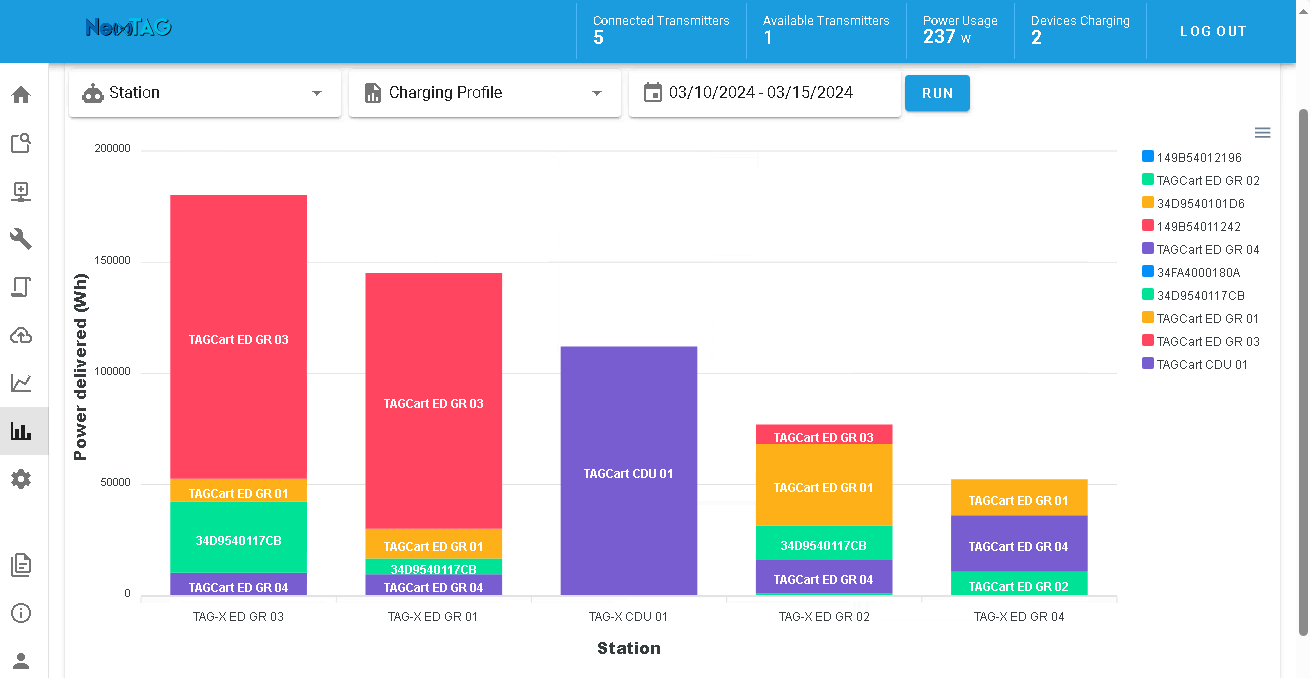Open the Station dropdown
1310x678 pixels.
205,93
